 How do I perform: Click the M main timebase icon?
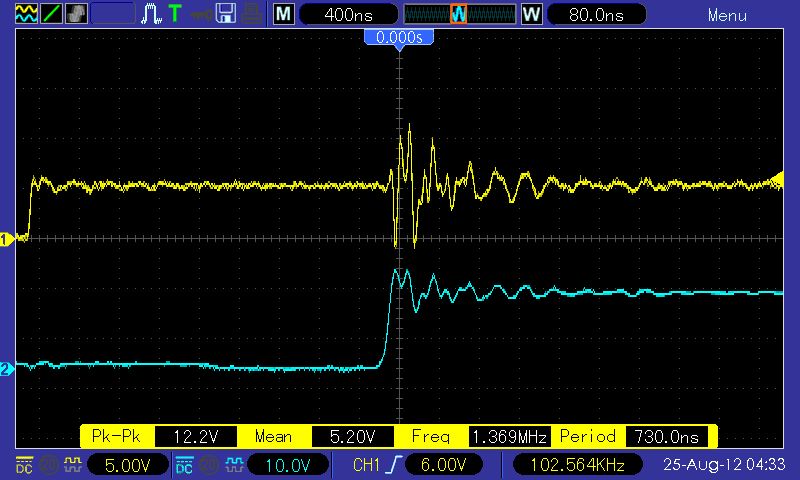click(x=283, y=14)
